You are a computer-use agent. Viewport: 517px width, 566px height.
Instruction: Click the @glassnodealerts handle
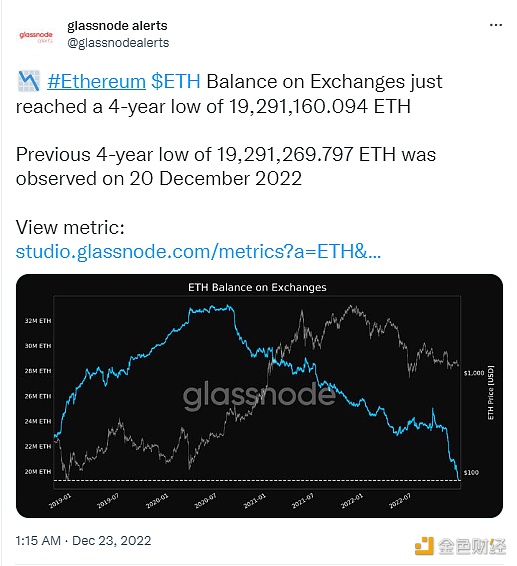coord(118,43)
